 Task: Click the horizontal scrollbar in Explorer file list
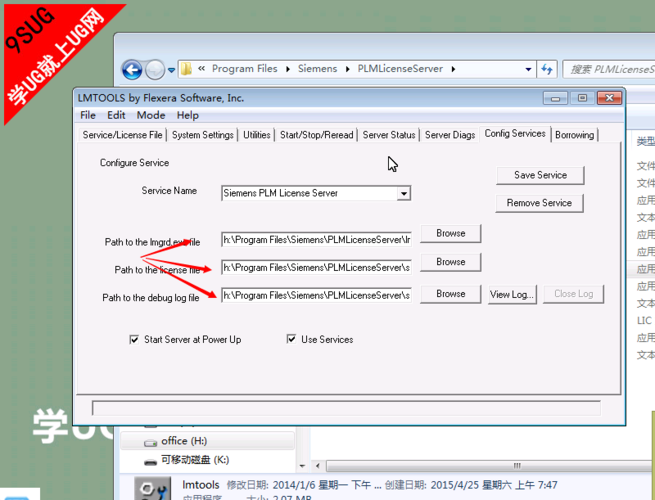[x=491, y=466]
